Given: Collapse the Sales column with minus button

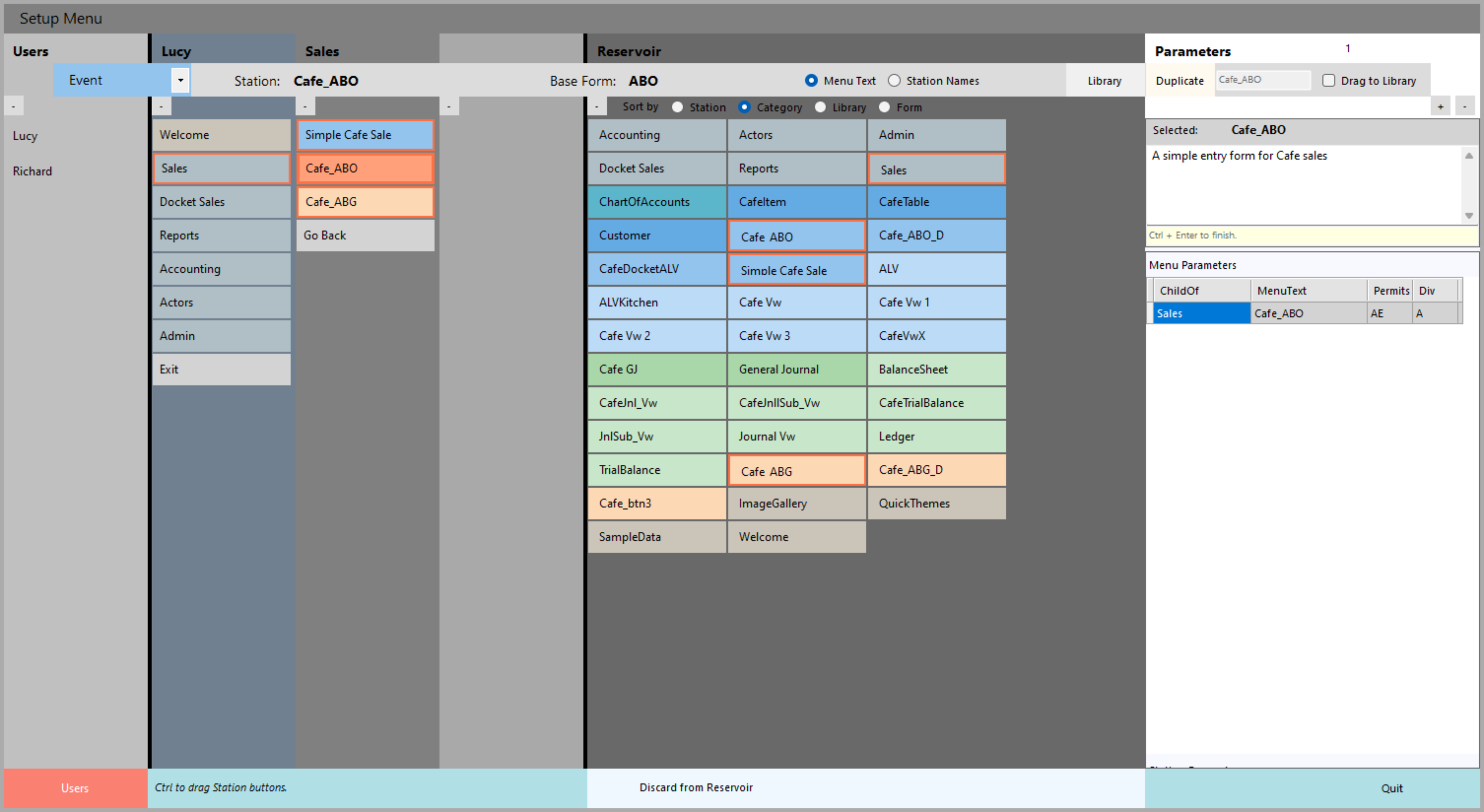Looking at the screenshot, I should tap(305, 106).
